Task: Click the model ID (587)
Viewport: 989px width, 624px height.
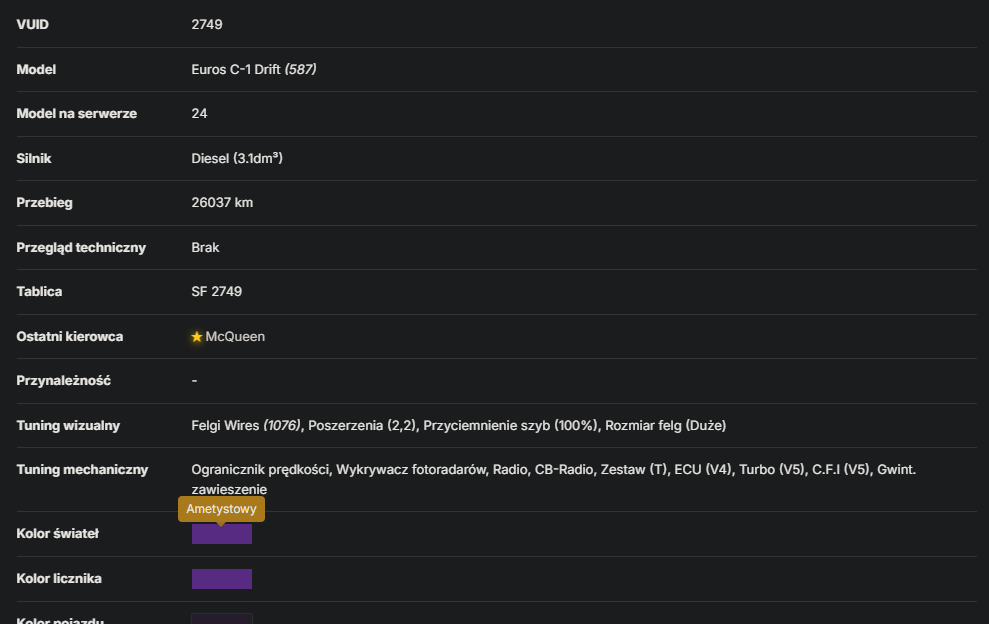Action: (x=300, y=69)
